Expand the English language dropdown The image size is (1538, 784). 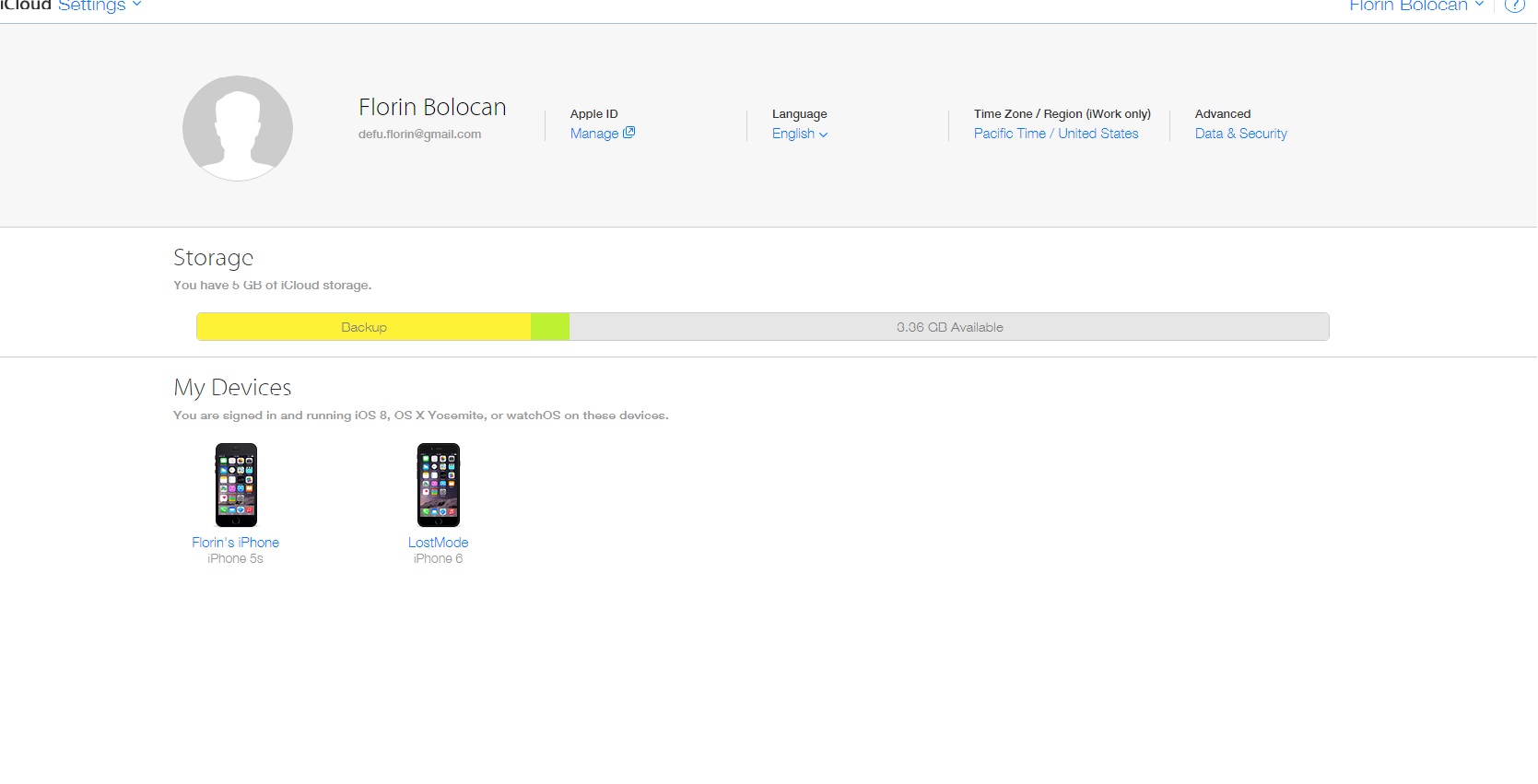click(800, 134)
